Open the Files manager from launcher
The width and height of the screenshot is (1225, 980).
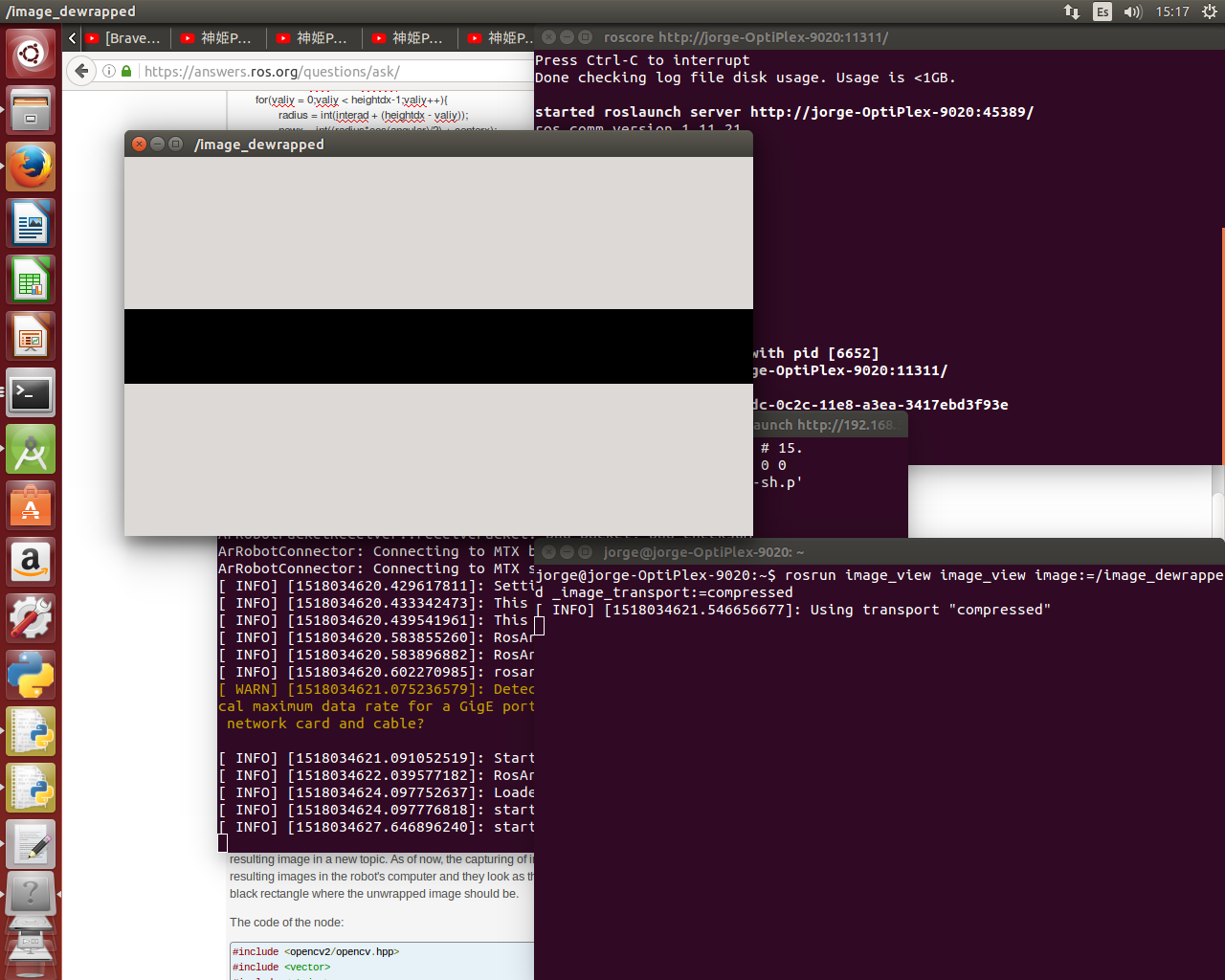pos(31,110)
